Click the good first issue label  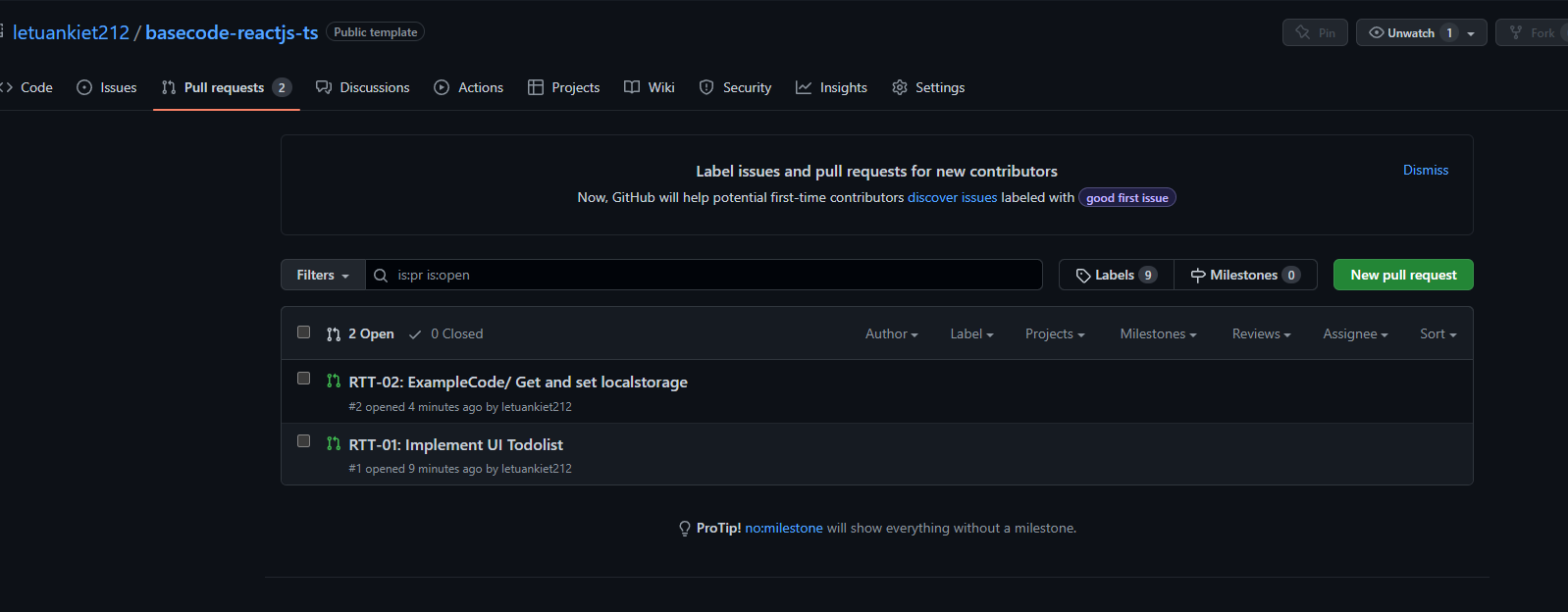click(x=1126, y=198)
